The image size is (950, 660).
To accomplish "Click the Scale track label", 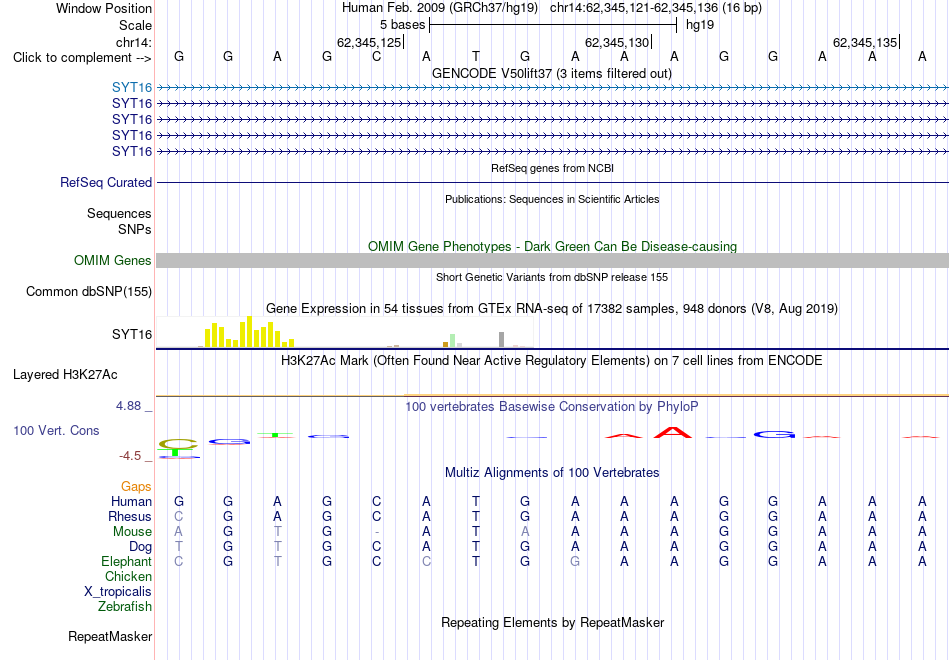I will tap(135, 25).
